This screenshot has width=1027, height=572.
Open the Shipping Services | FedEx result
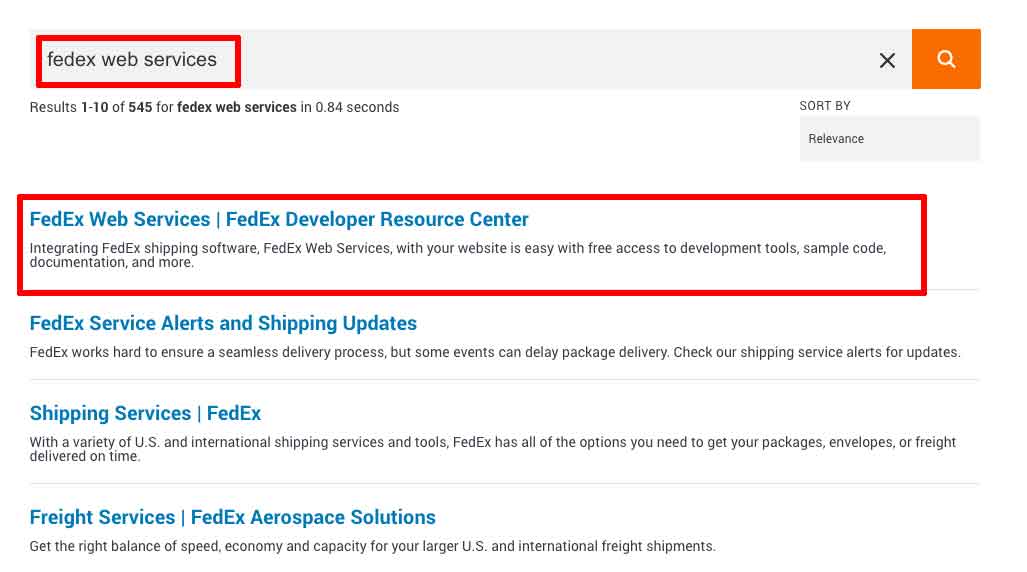145,414
